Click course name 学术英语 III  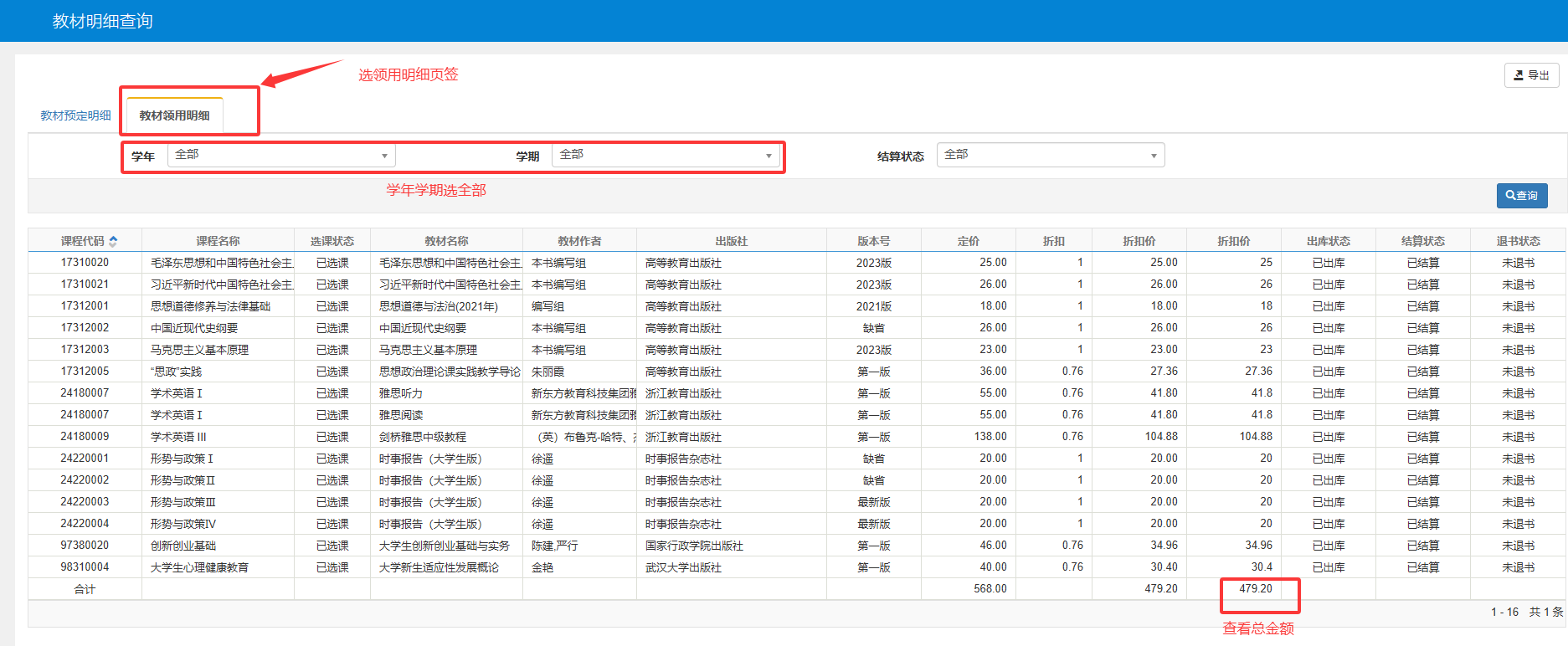point(178,437)
